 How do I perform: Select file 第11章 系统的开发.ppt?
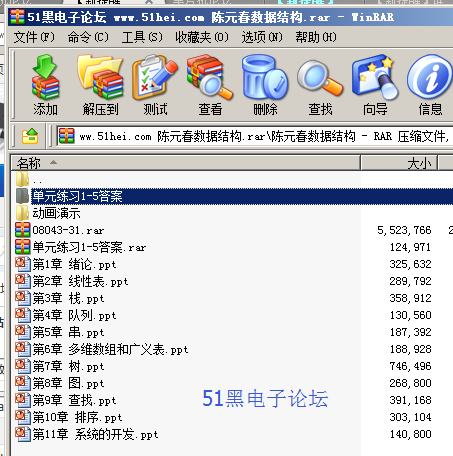point(95,434)
